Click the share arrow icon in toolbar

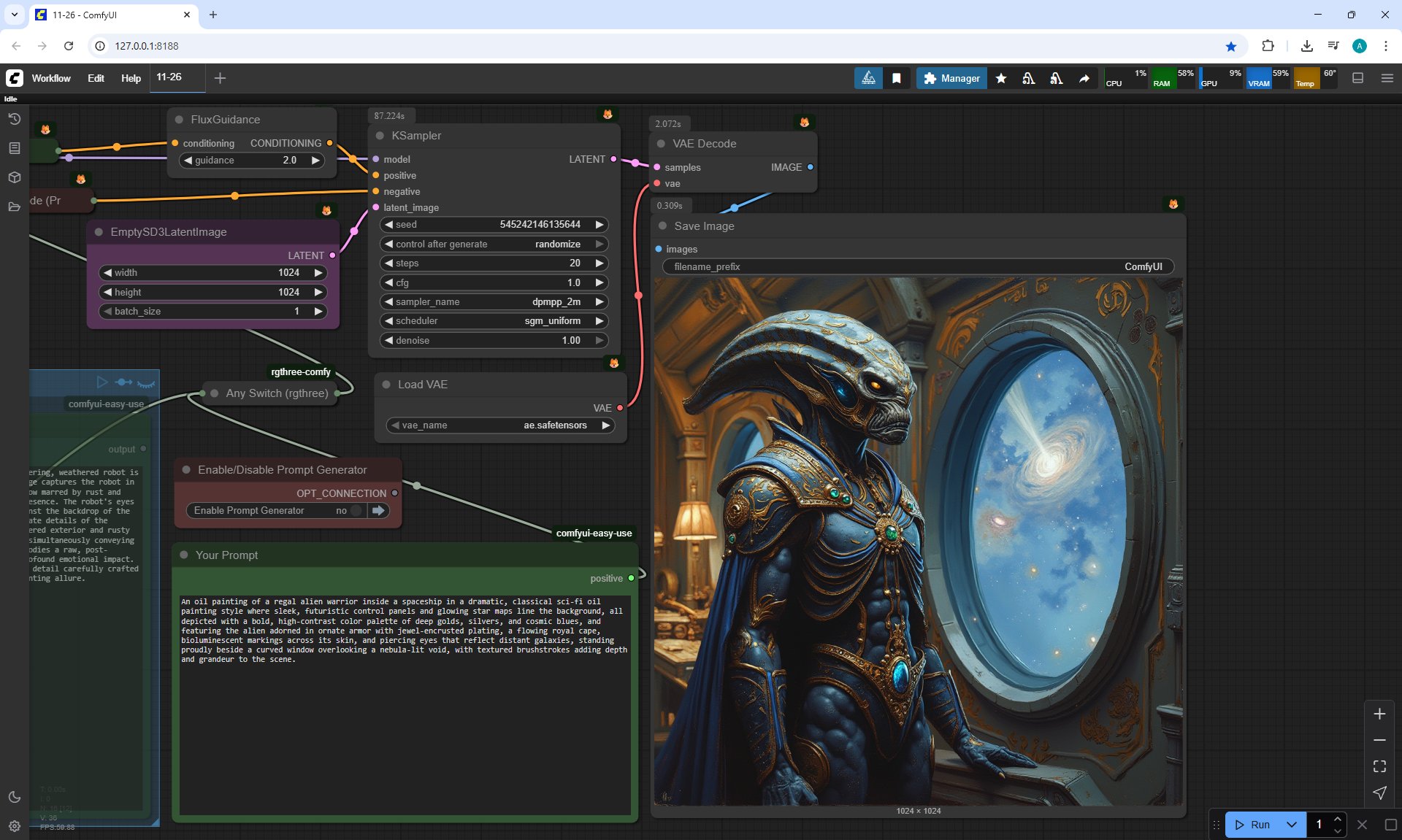click(x=1084, y=78)
